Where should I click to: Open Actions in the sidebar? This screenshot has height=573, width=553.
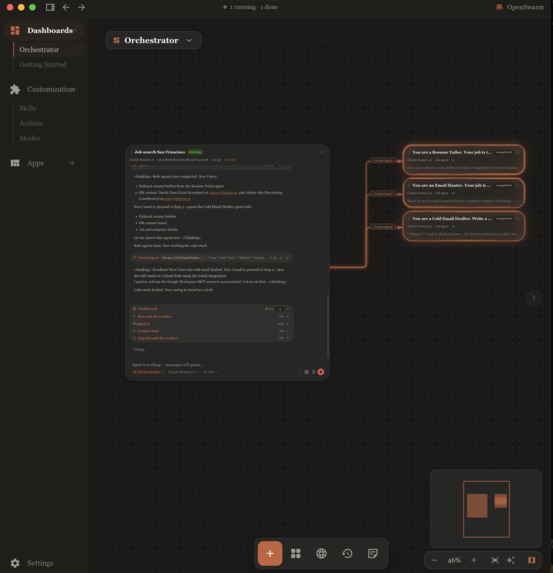31,123
